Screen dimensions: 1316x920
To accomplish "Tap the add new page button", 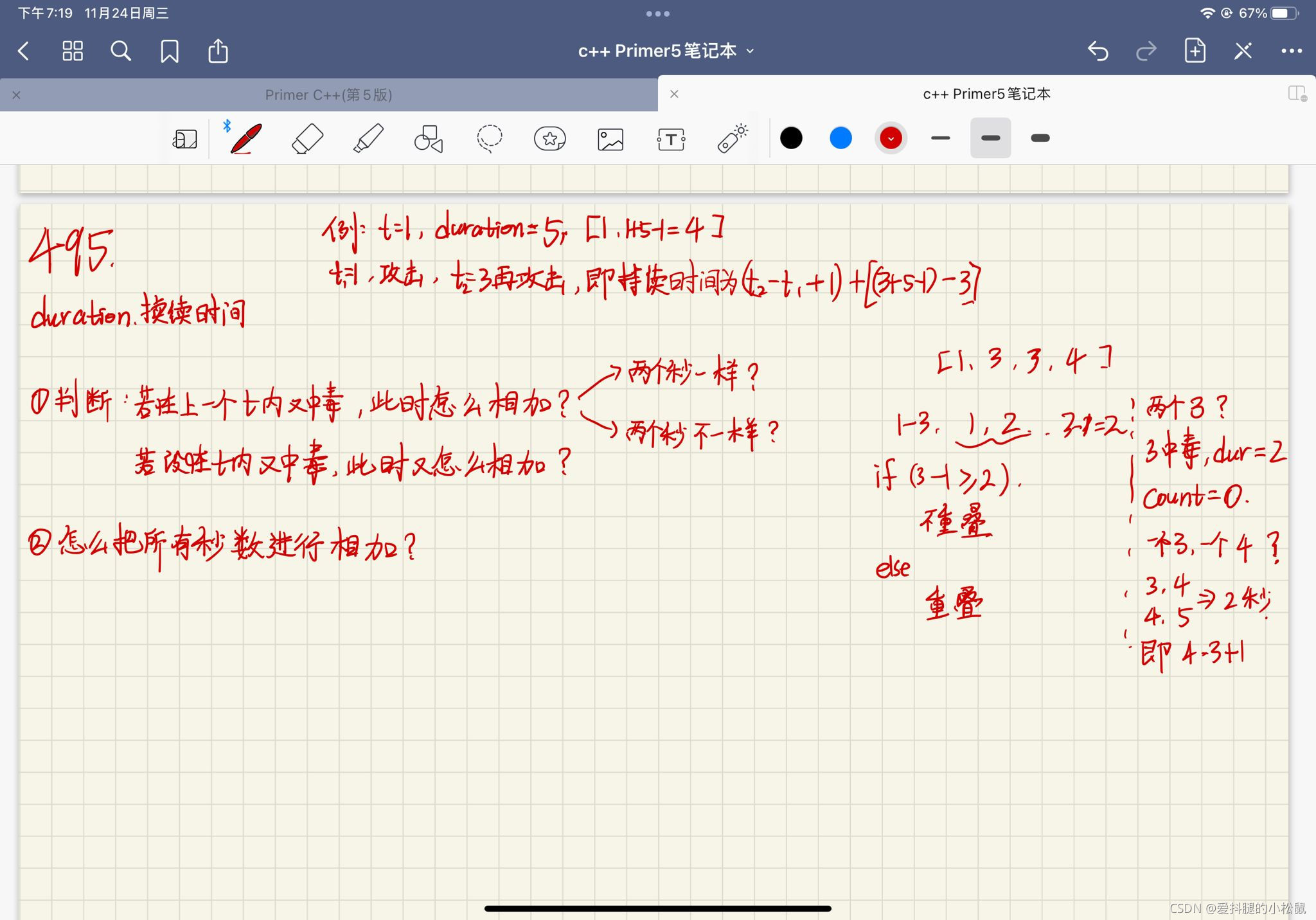I will [x=1195, y=50].
